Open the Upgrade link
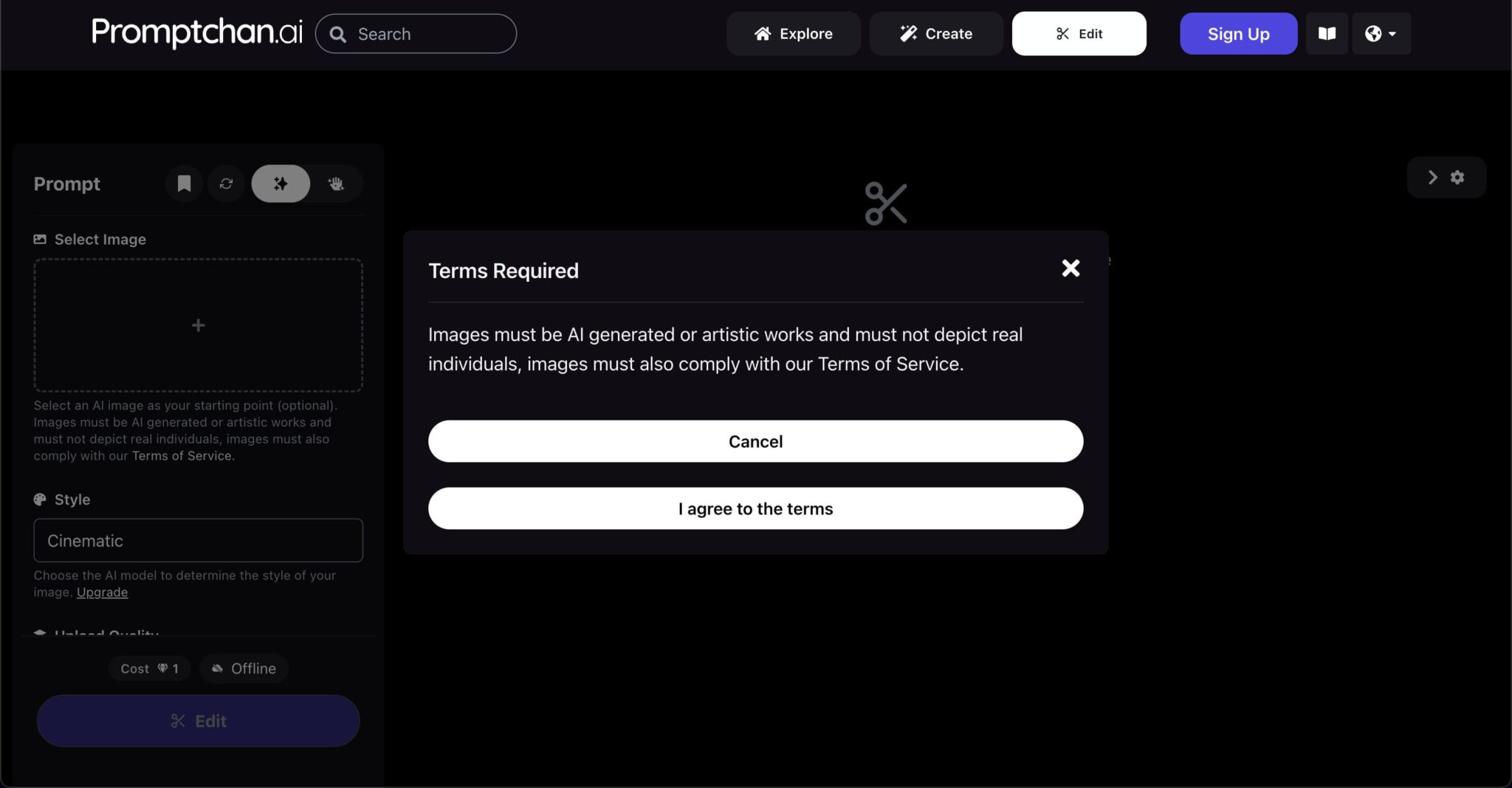This screenshot has width=1512, height=788. 102,592
